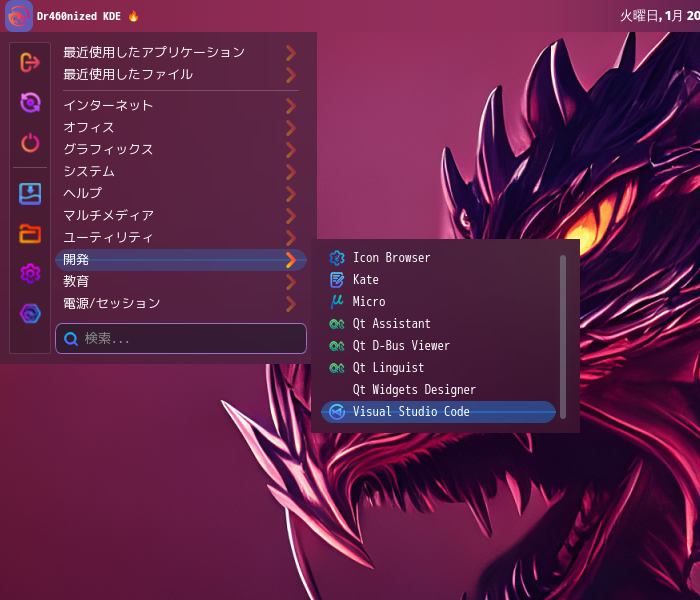
Task: Launch Qt D-Bus Viewer
Action: point(438,346)
